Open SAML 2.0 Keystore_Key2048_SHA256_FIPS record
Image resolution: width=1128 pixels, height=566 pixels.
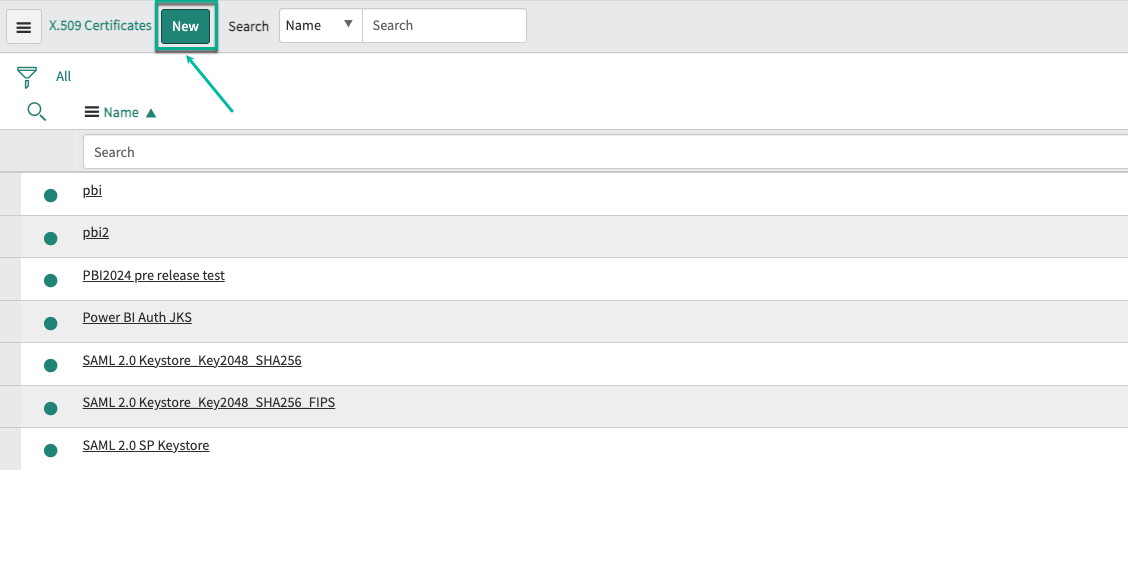[208, 403]
